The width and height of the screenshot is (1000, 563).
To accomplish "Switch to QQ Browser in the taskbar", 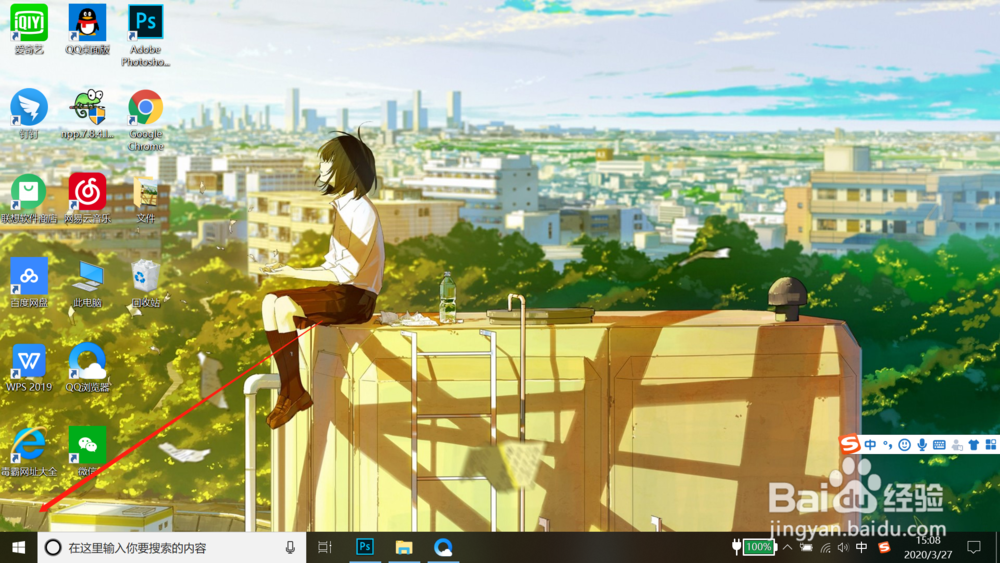I will pyautogui.click(x=443, y=548).
